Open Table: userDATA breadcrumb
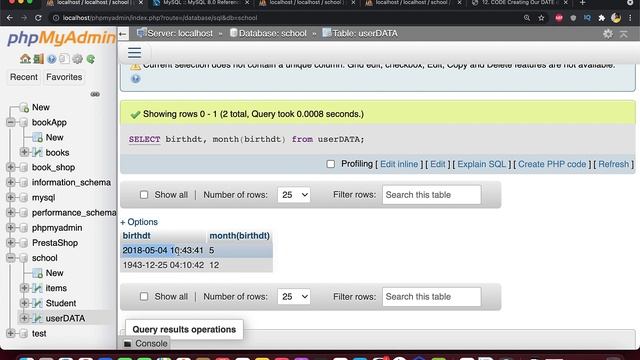The image size is (640, 360). (364, 33)
